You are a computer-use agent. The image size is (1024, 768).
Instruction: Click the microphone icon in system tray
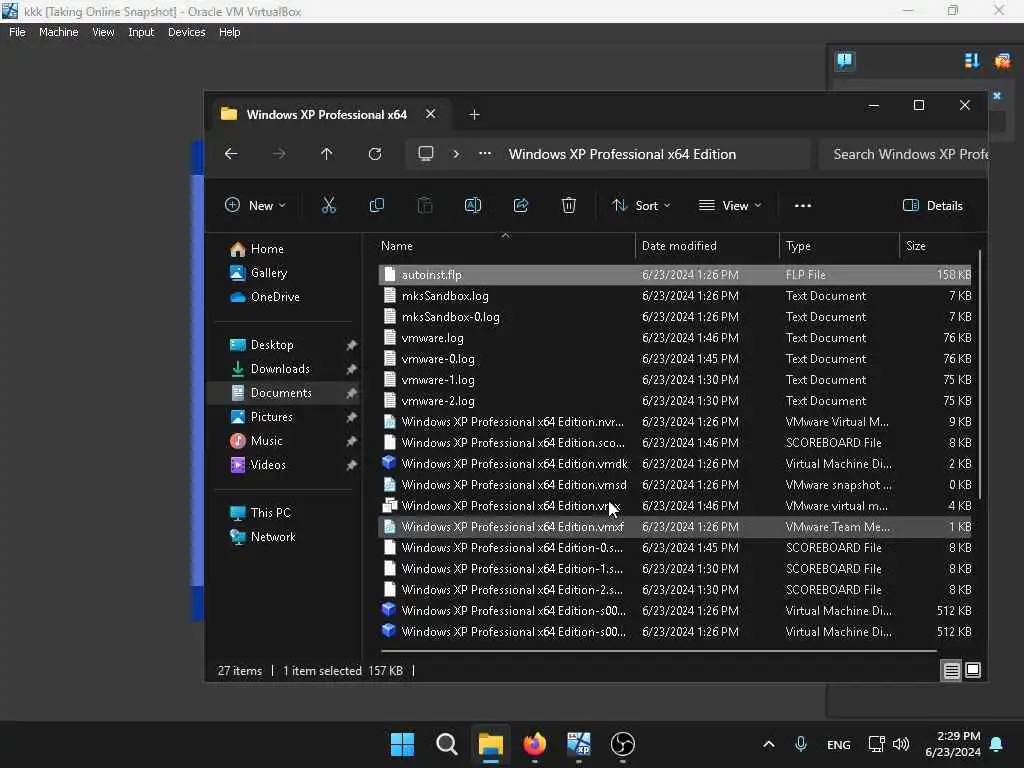[x=801, y=744]
